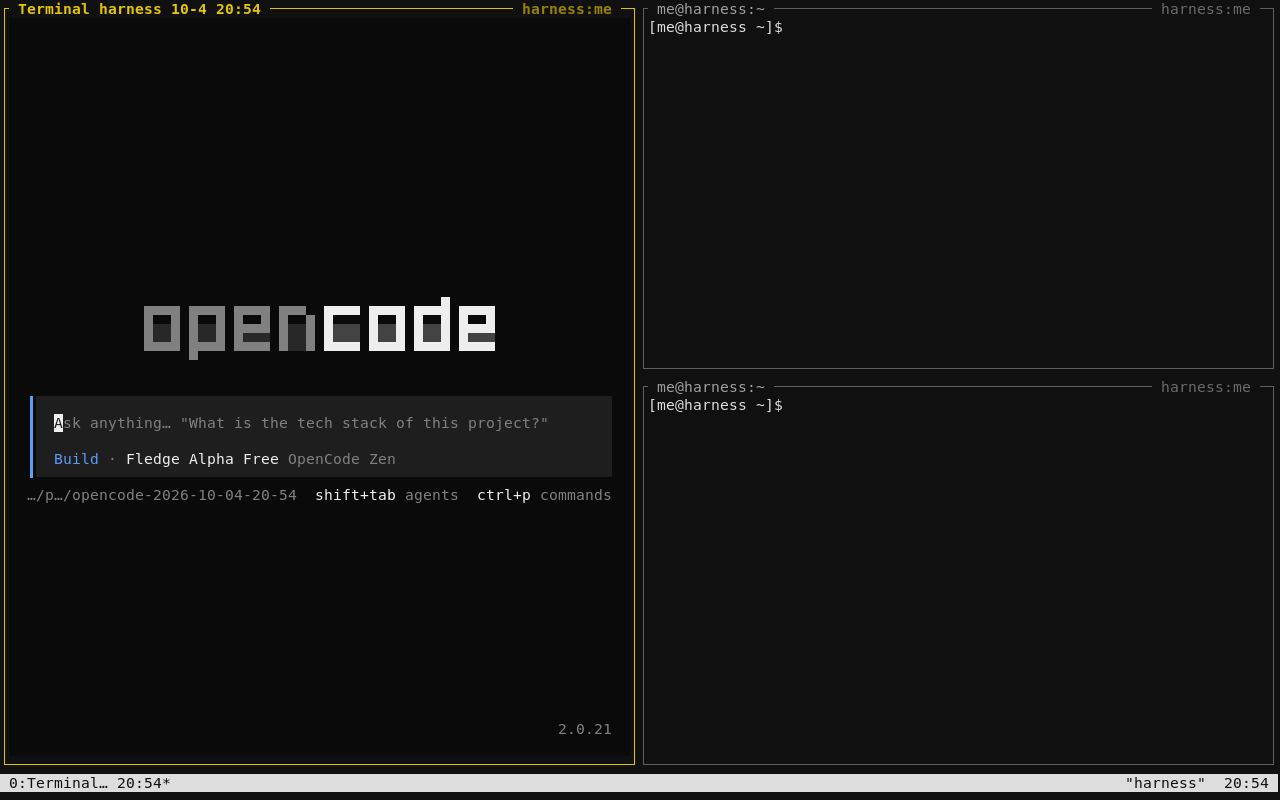The width and height of the screenshot is (1280, 800).
Task: Click the "me@harness:~" title of the bottom-right pane
Action: click(711, 387)
